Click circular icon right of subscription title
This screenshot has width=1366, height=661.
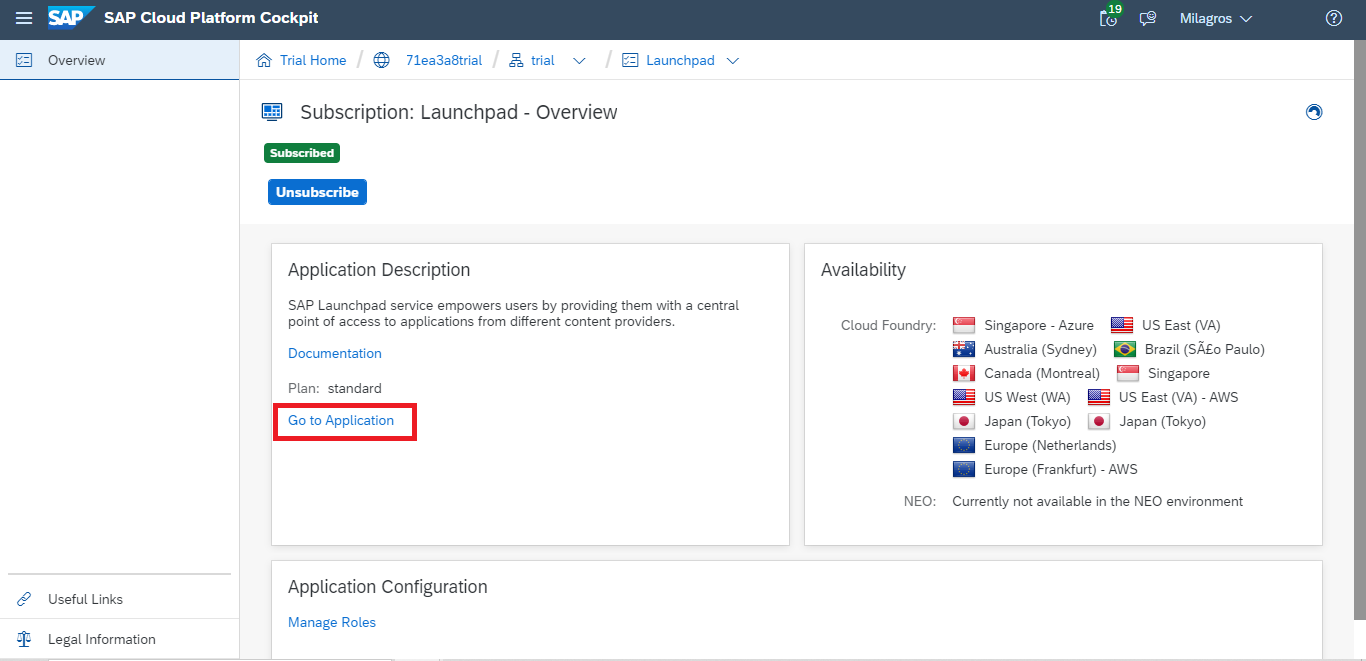coord(1314,112)
